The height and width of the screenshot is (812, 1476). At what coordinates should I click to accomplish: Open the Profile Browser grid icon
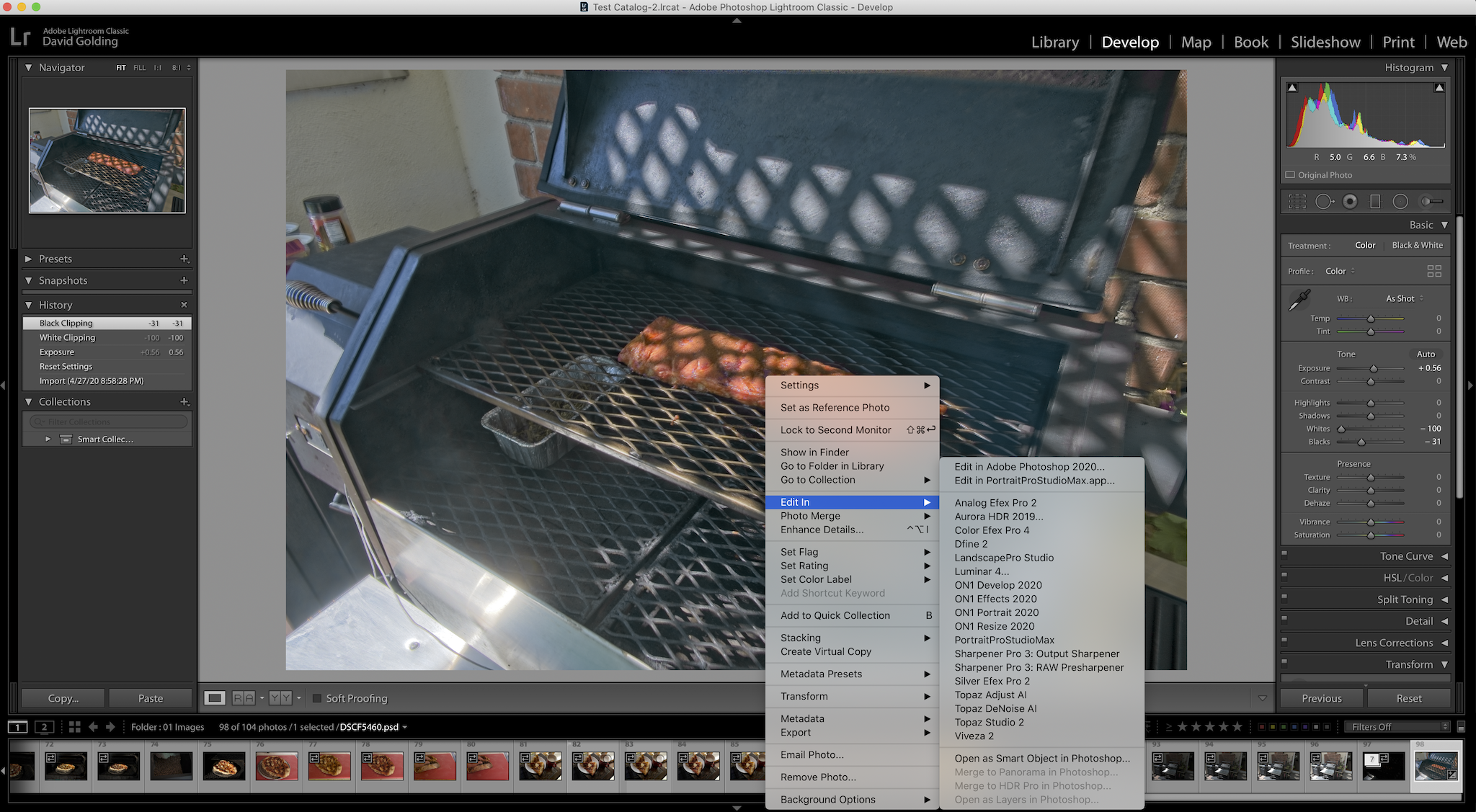click(x=1434, y=271)
